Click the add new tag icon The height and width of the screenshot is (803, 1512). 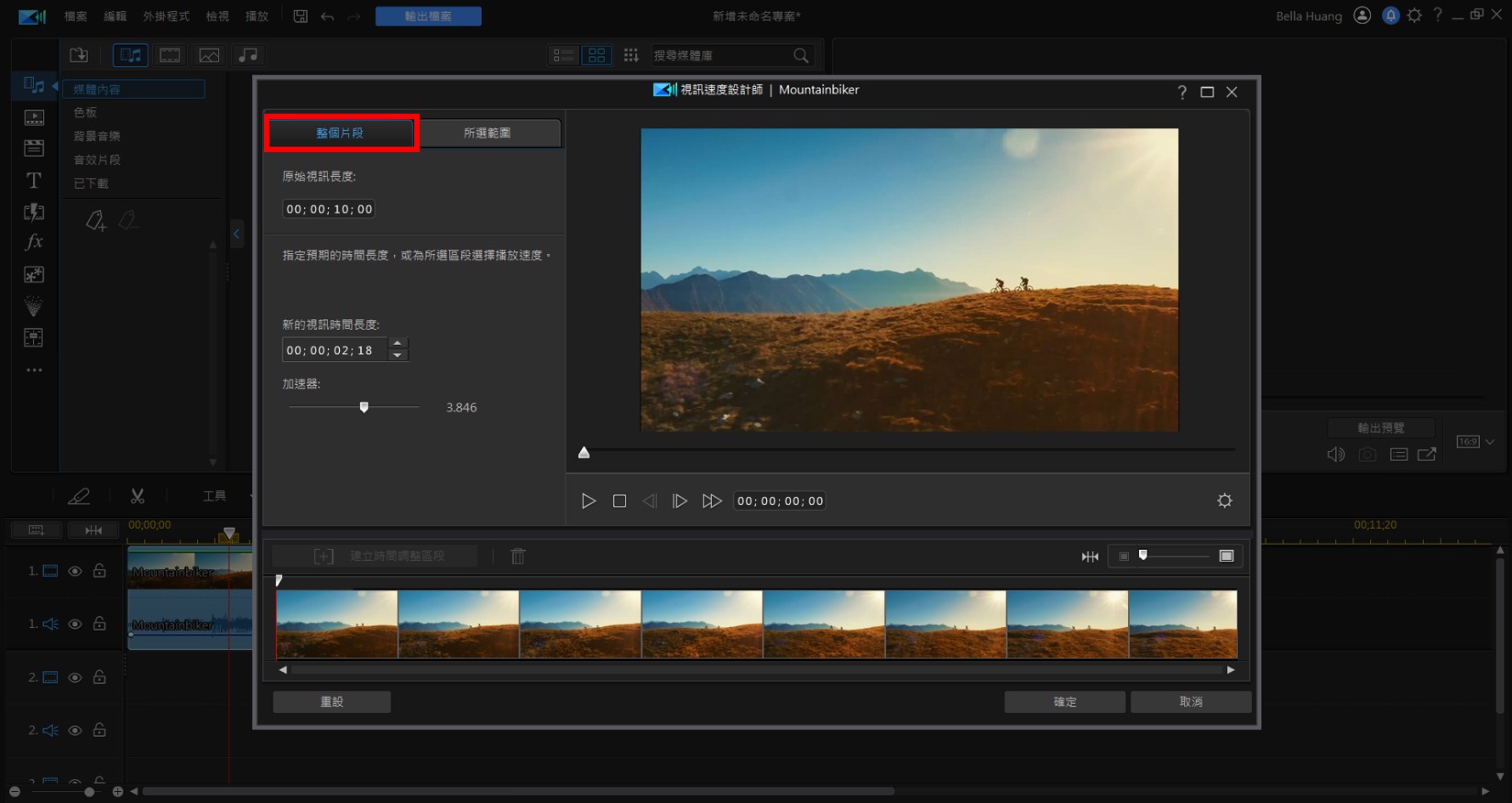tap(95, 221)
